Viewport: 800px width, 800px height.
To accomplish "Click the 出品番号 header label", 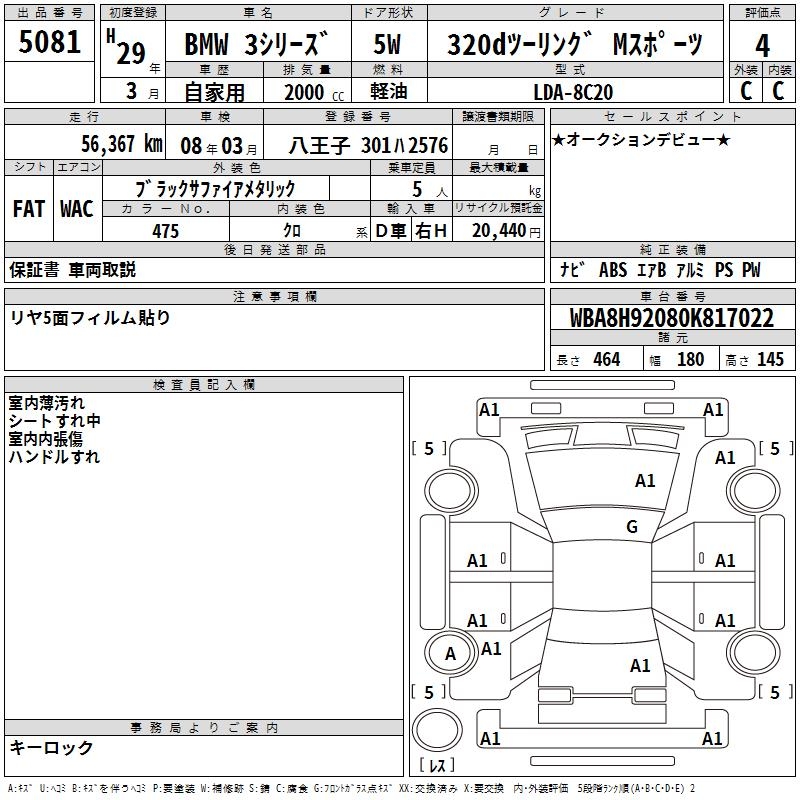I will (x=49, y=13).
